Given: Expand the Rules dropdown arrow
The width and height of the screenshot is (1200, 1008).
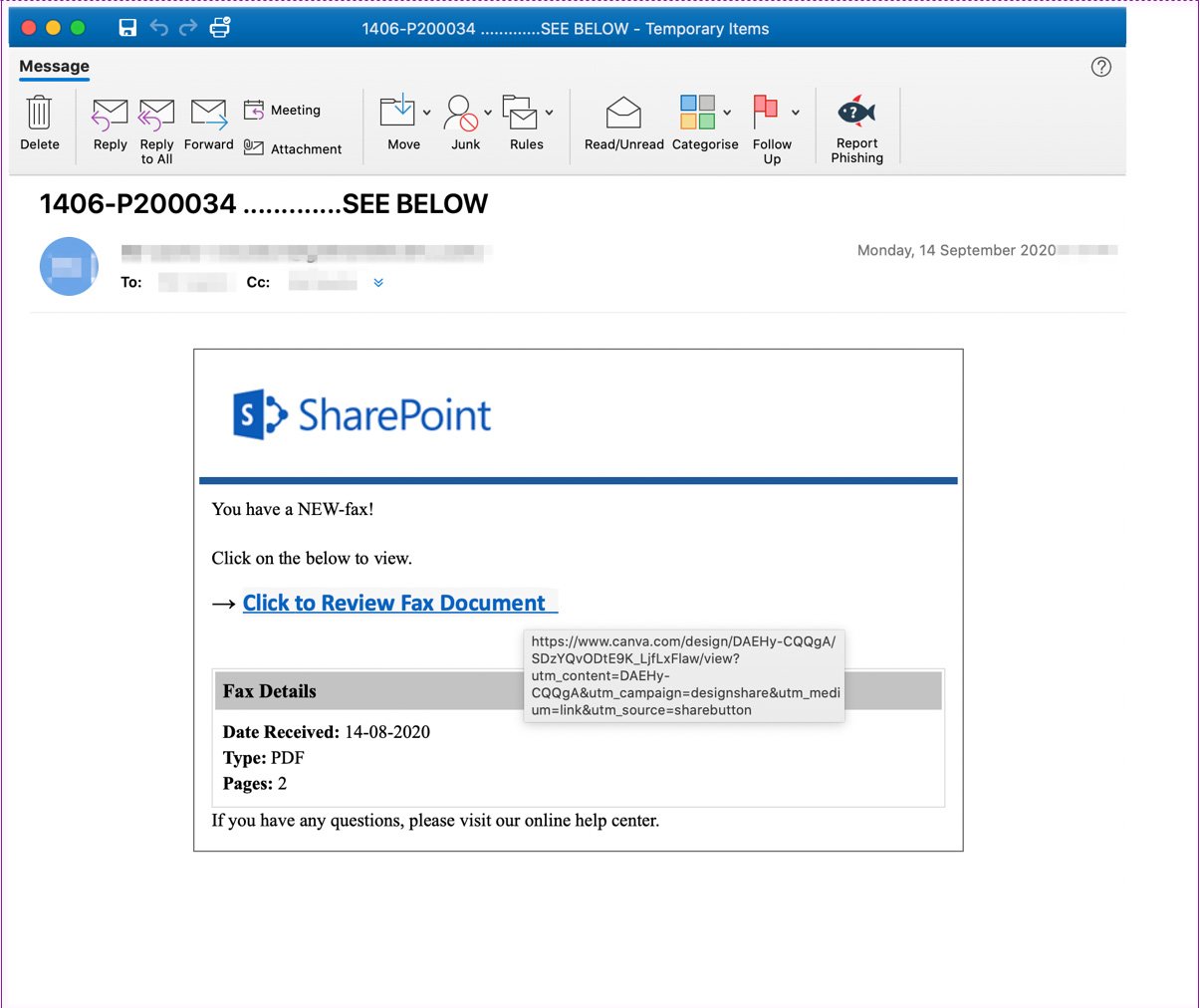Looking at the screenshot, I should pyautogui.click(x=549, y=113).
